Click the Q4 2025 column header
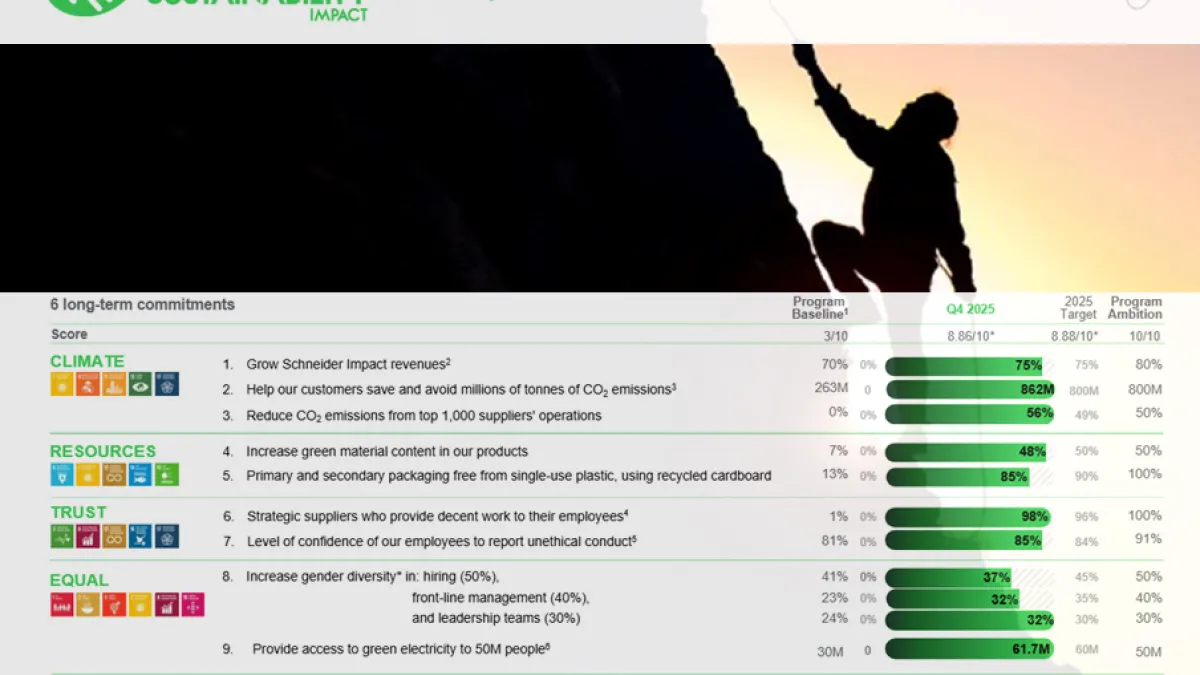Screen dimensions: 1200x675 tap(970, 309)
